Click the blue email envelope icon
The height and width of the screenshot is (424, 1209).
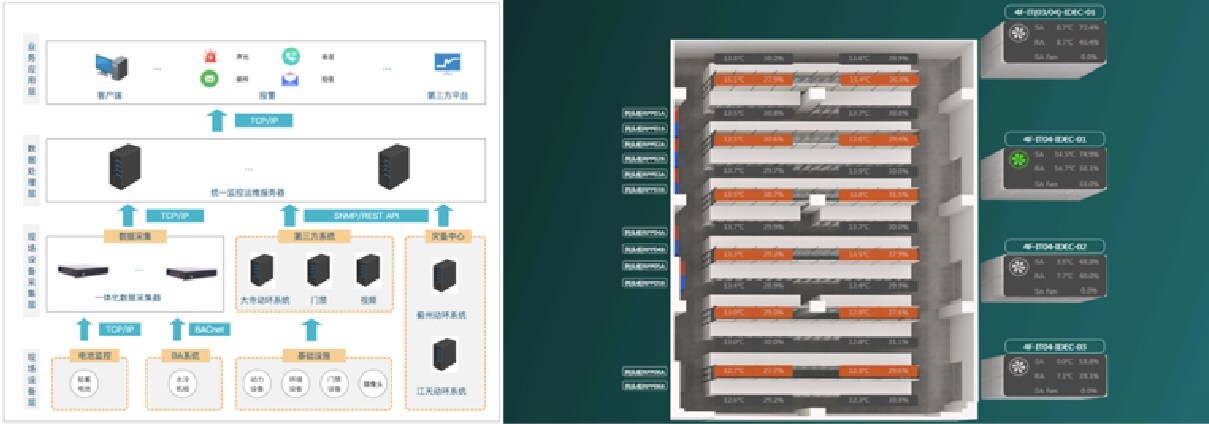[290, 79]
